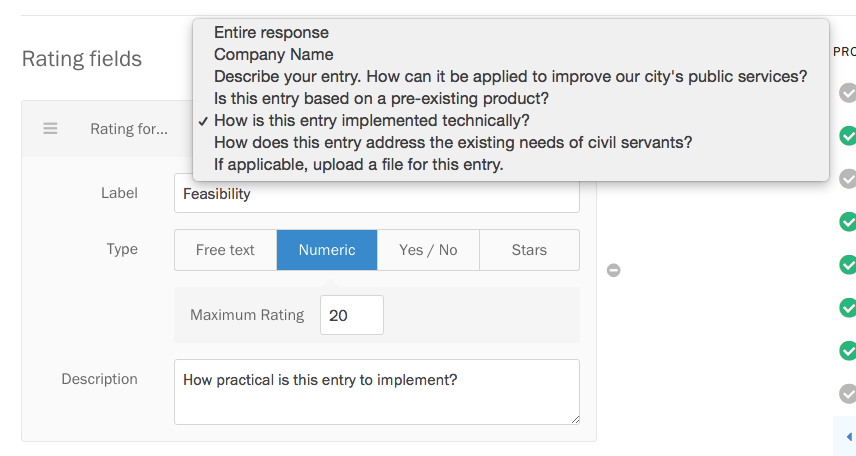The image size is (856, 456).
Task: Click the Maximum Rating number field
Action: click(352, 315)
